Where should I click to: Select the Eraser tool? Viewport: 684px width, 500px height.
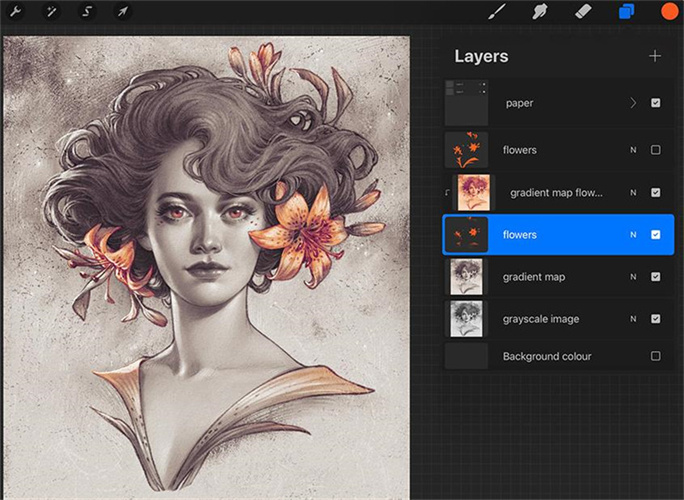(x=583, y=11)
